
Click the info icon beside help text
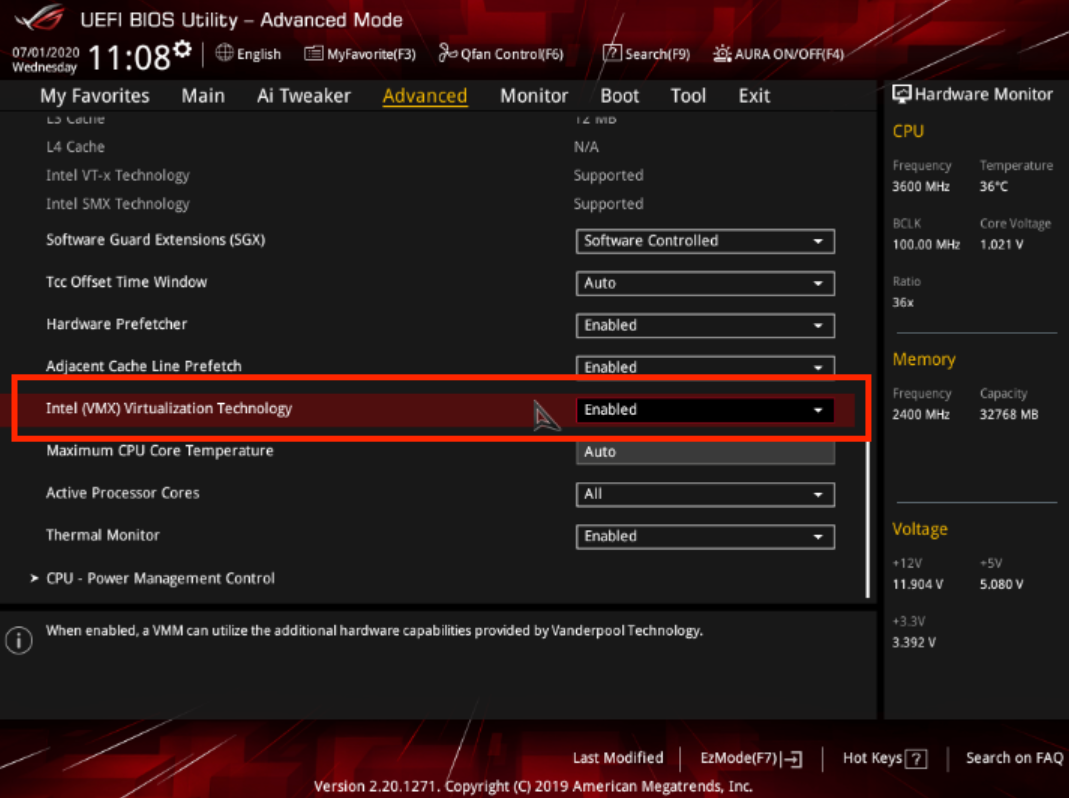coord(18,640)
